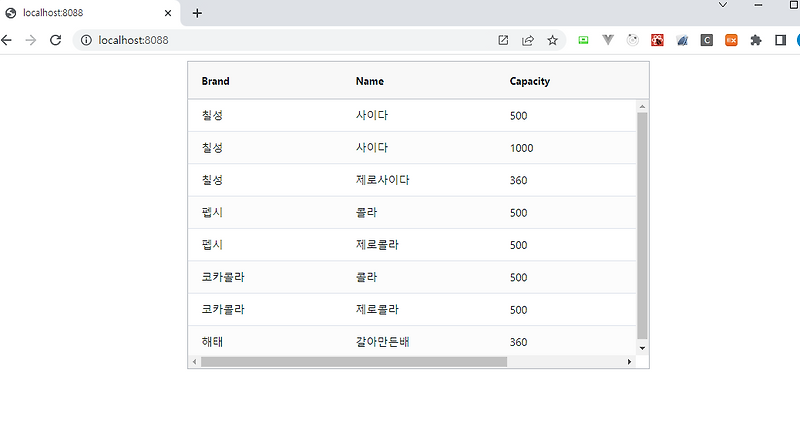Click the orange extension icon
The width and height of the screenshot is (800, 430).
(x=731, y=40)
